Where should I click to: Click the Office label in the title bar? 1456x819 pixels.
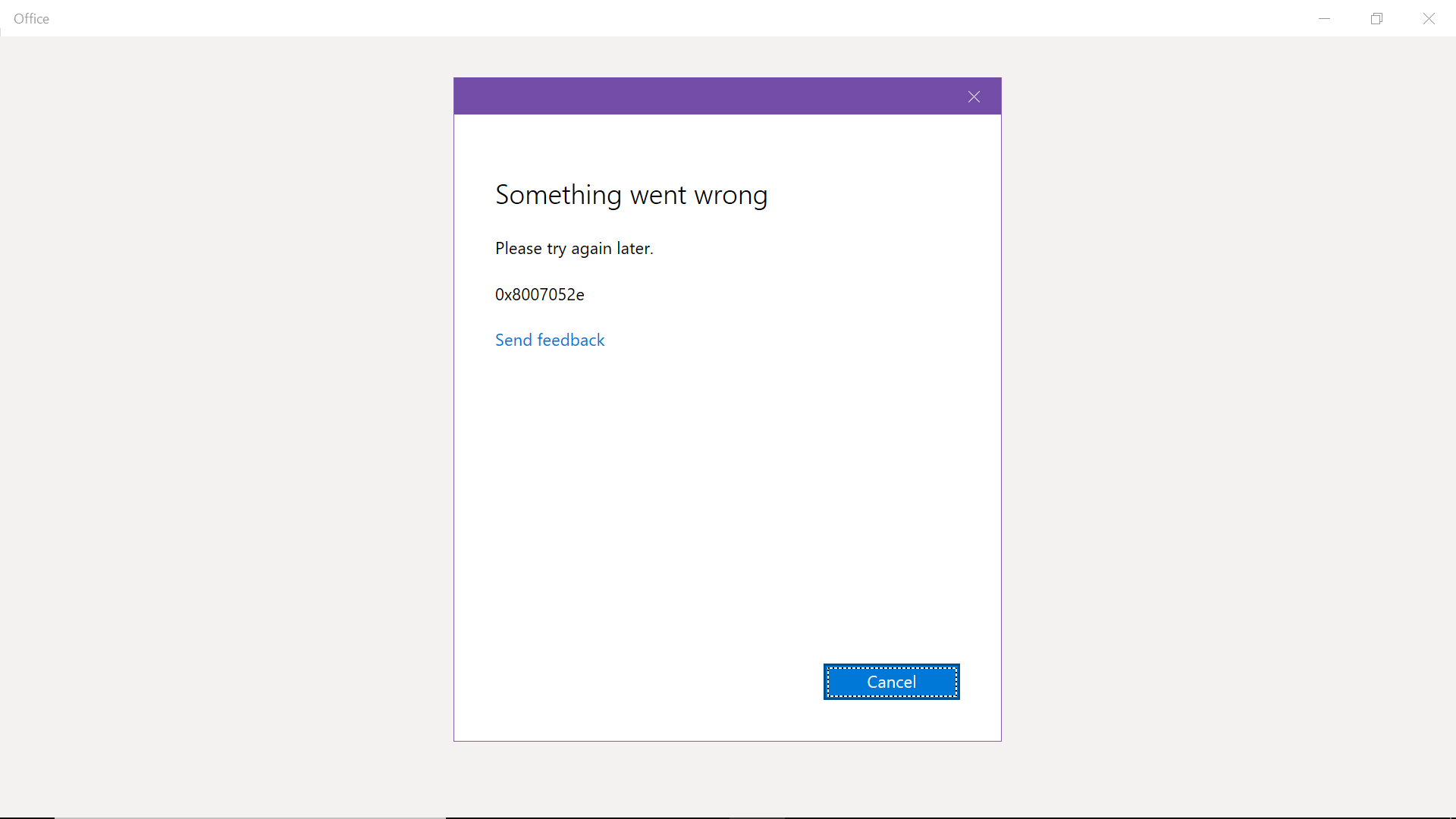click(31, 18)
